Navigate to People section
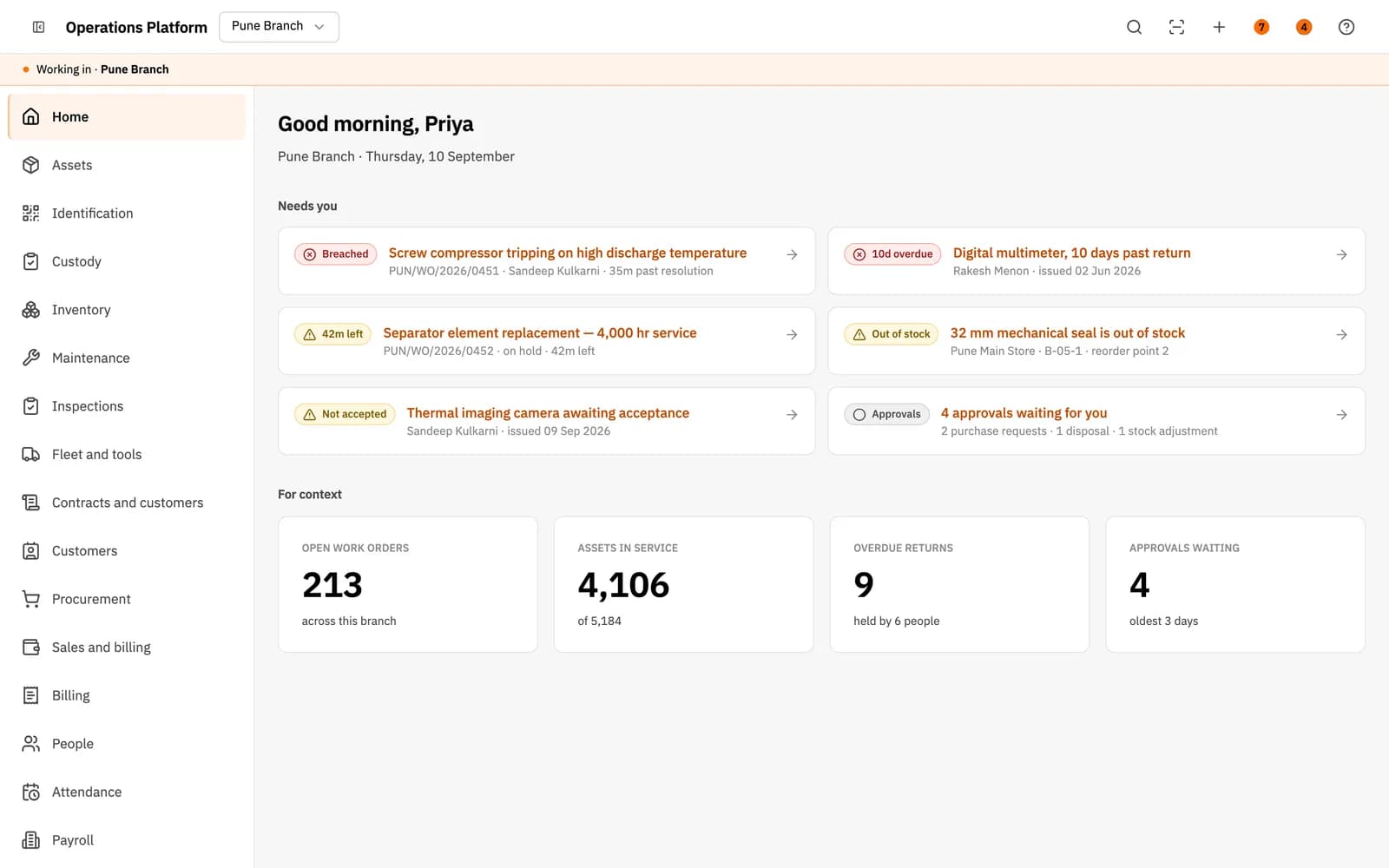The width and height of the screenshot is (1389, 868). click(127, 743)
